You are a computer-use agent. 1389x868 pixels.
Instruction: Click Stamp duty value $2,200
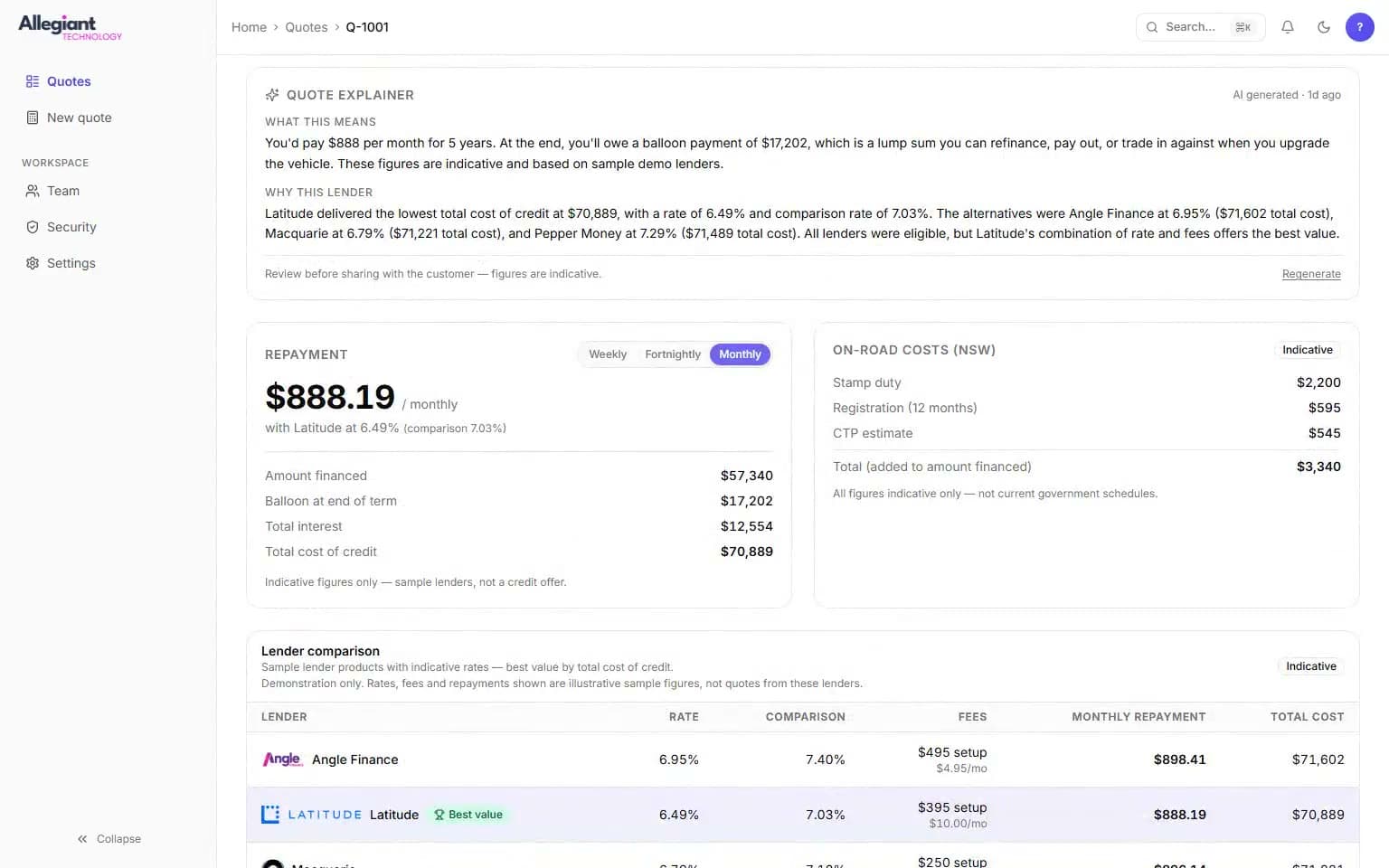click(x=1318, y=382)
